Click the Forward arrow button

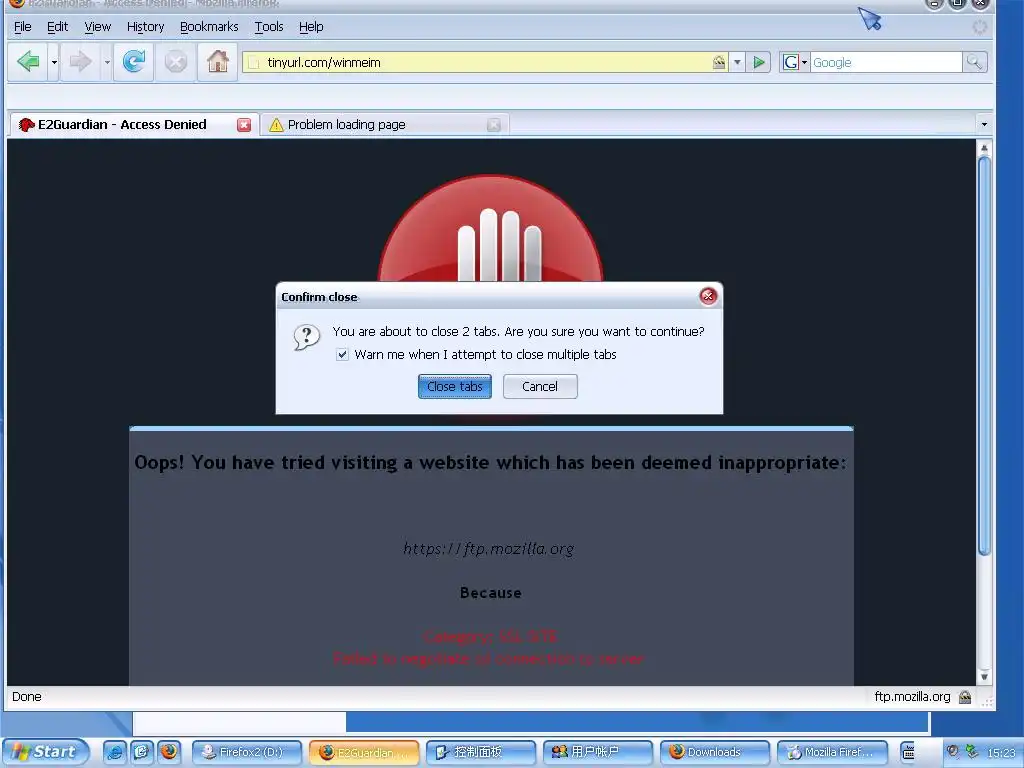(x=80, y=62)
